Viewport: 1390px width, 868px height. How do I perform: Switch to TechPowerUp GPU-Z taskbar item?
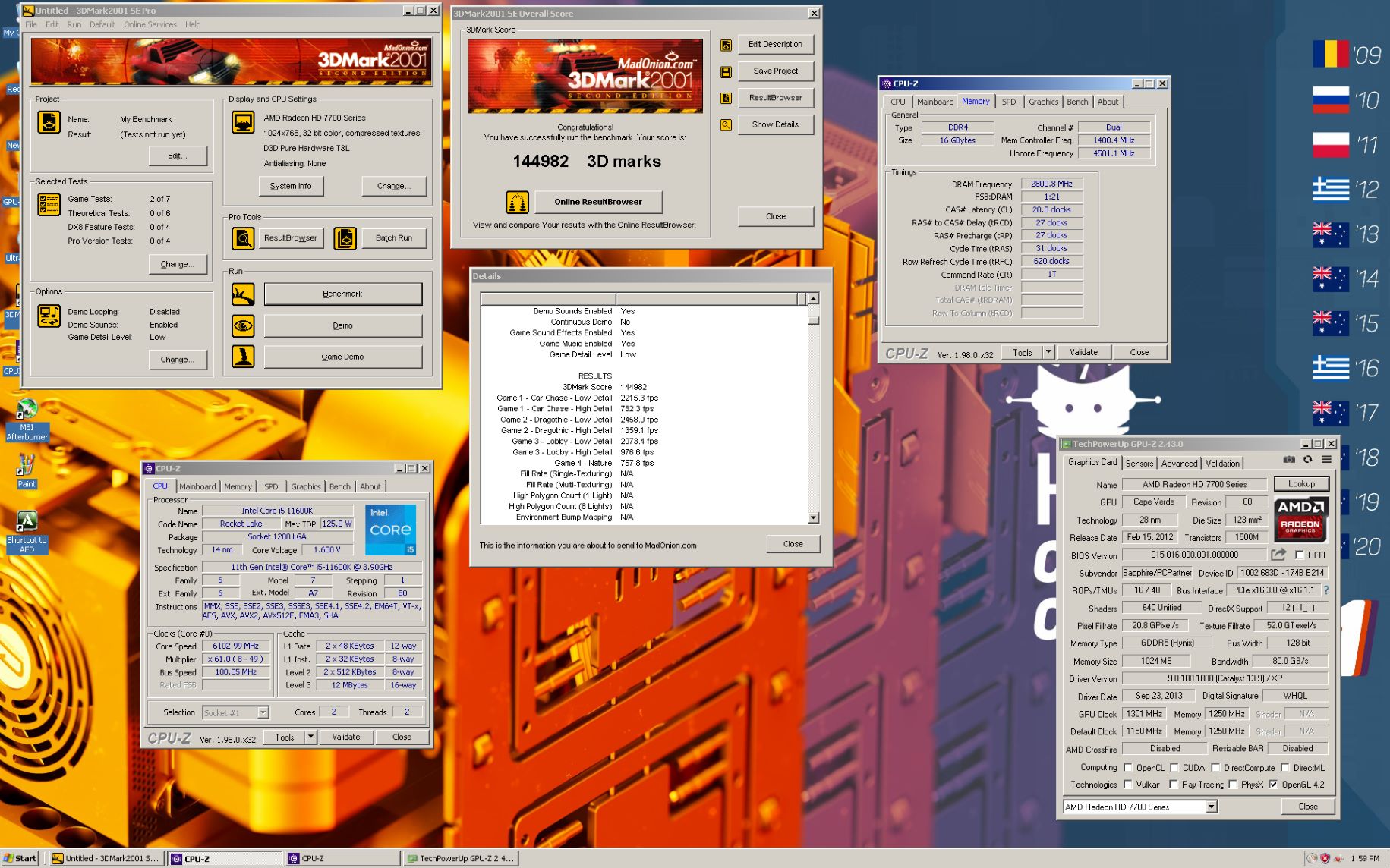[462, 859]
